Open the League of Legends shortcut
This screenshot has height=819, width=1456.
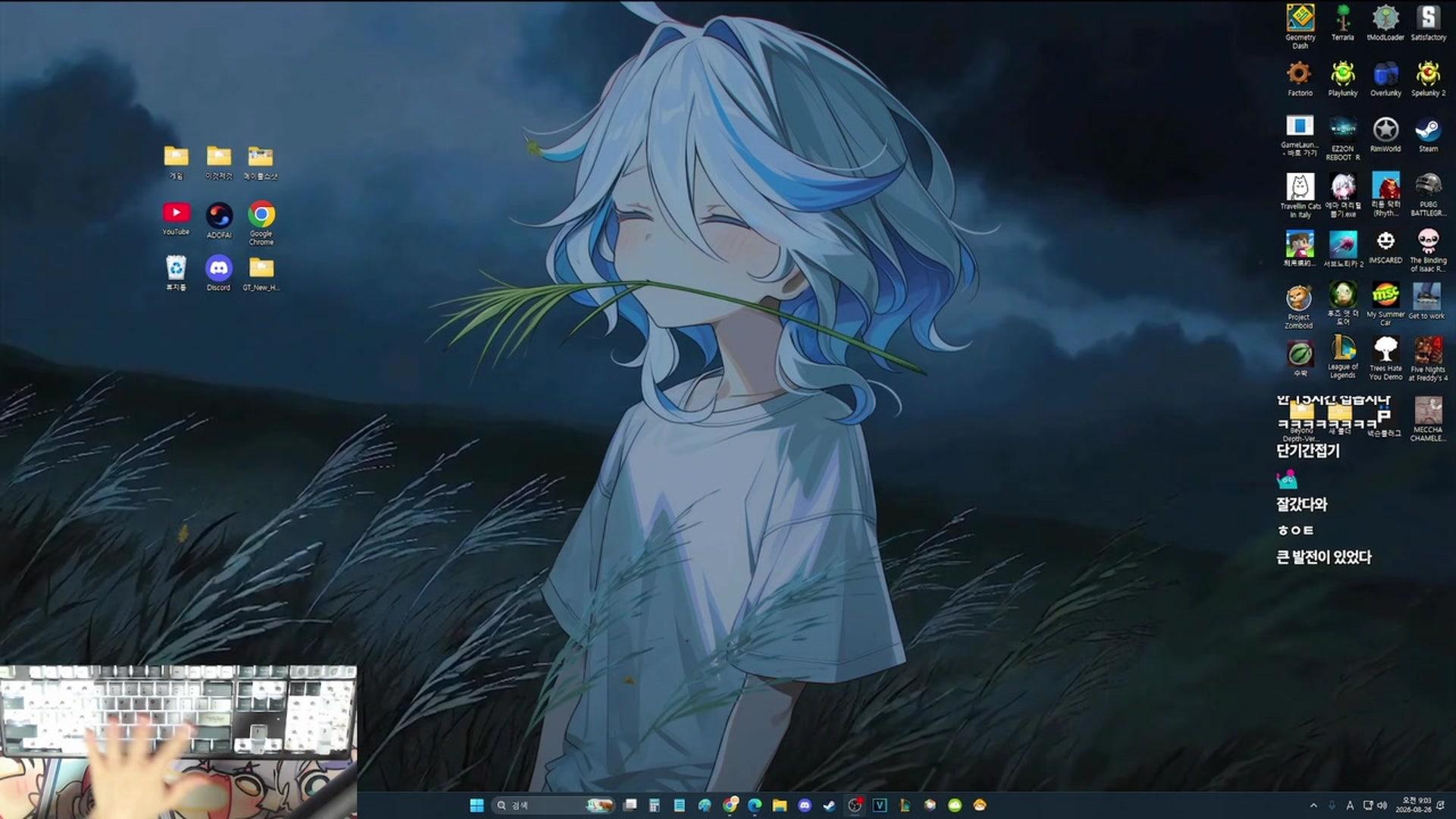[1342, 357]
